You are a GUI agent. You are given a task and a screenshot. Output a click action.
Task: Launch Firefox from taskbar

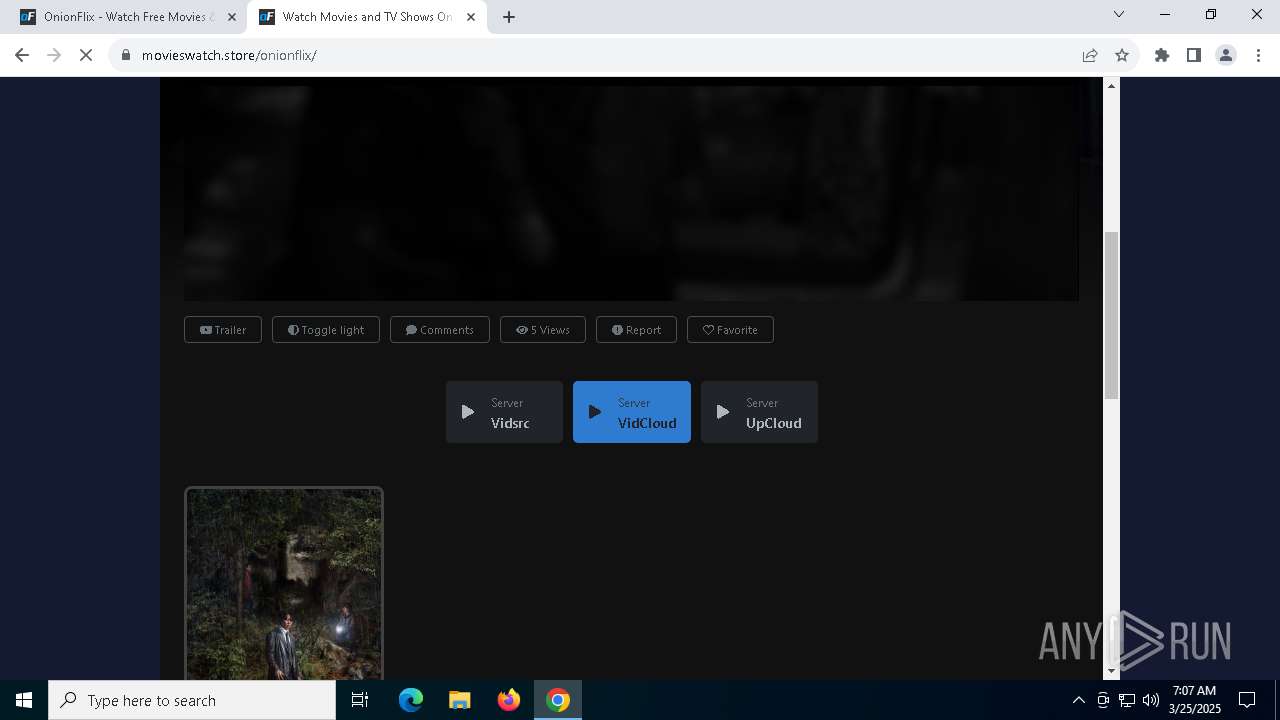pos(509,700)
